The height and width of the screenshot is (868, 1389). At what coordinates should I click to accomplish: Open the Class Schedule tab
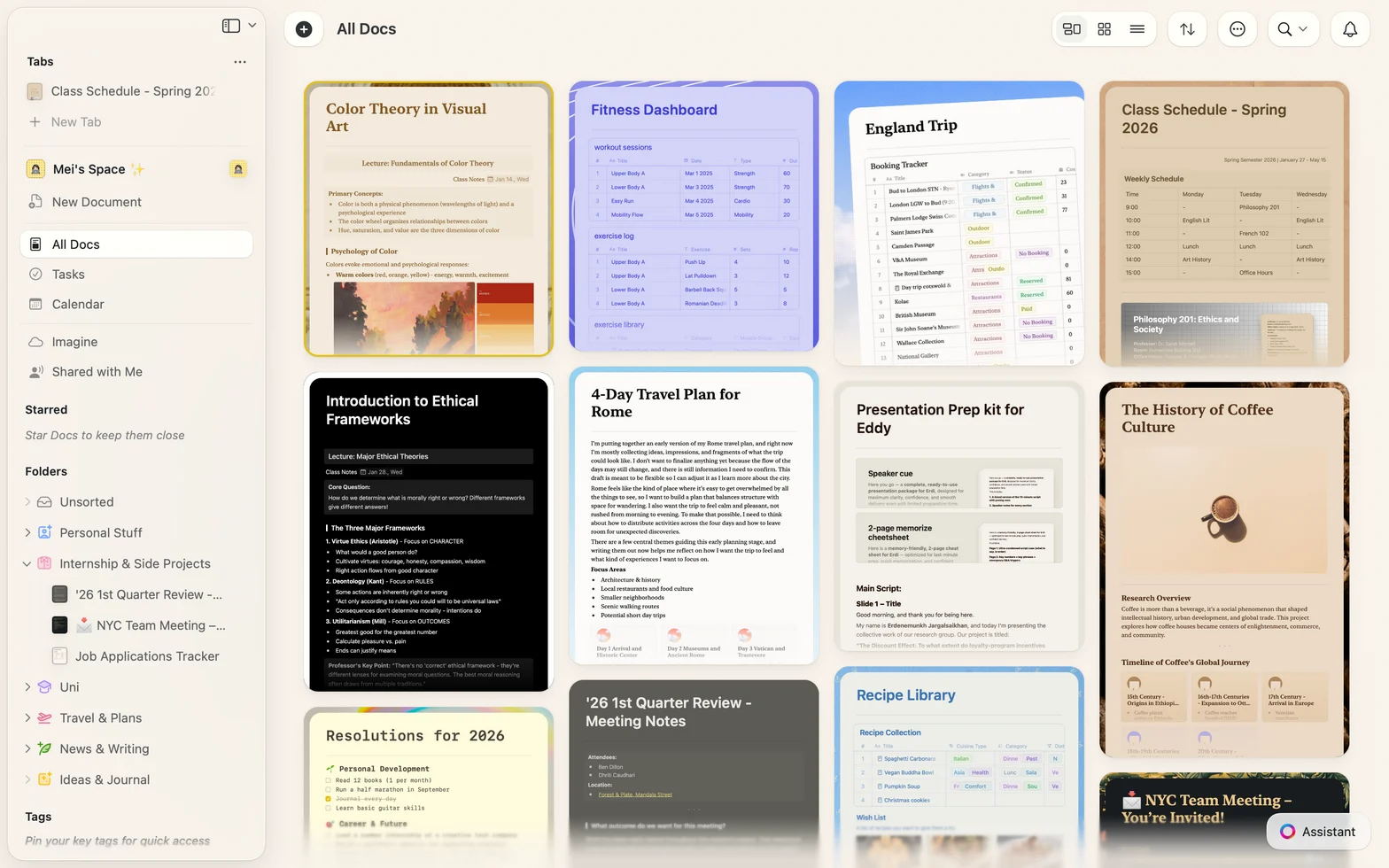click(133, 91)
